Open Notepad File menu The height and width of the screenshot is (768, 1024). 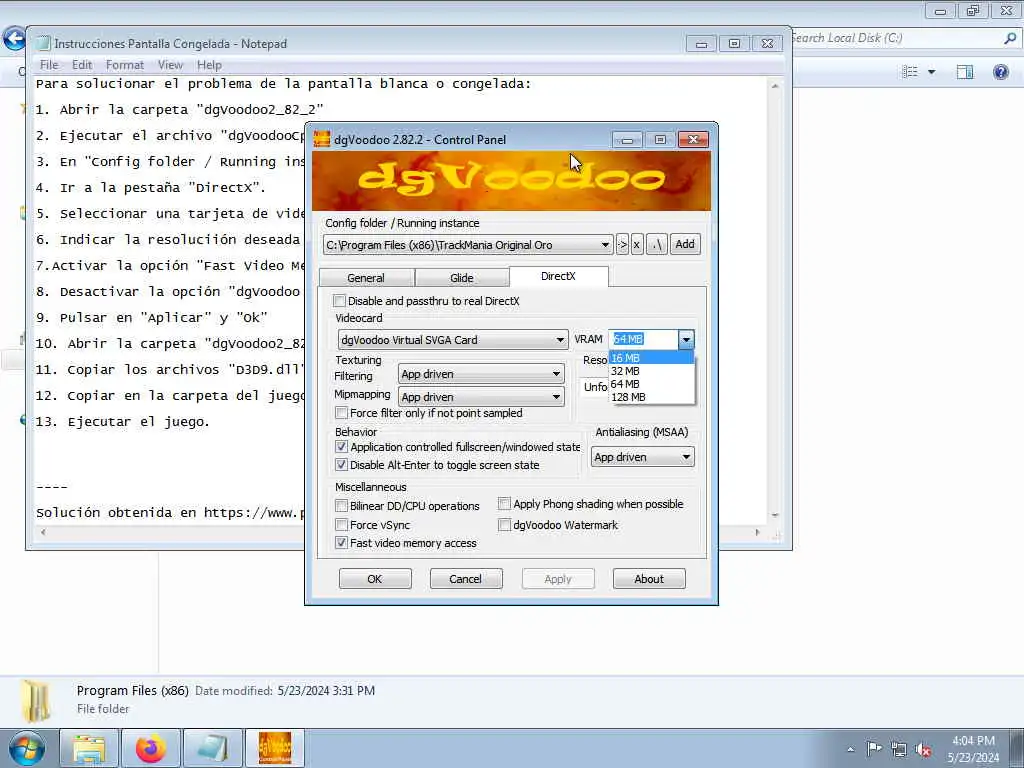[49, 65]
